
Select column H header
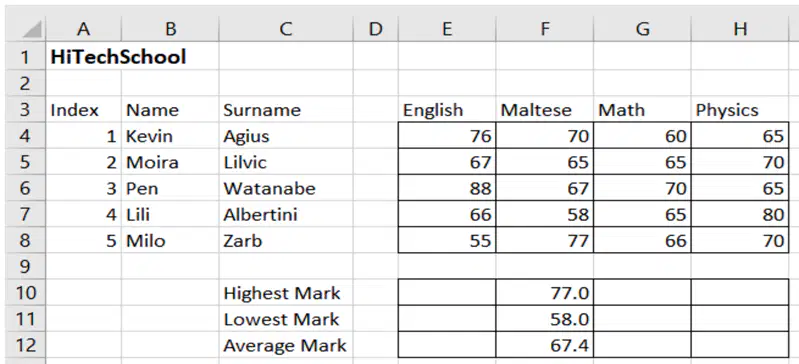740,29
